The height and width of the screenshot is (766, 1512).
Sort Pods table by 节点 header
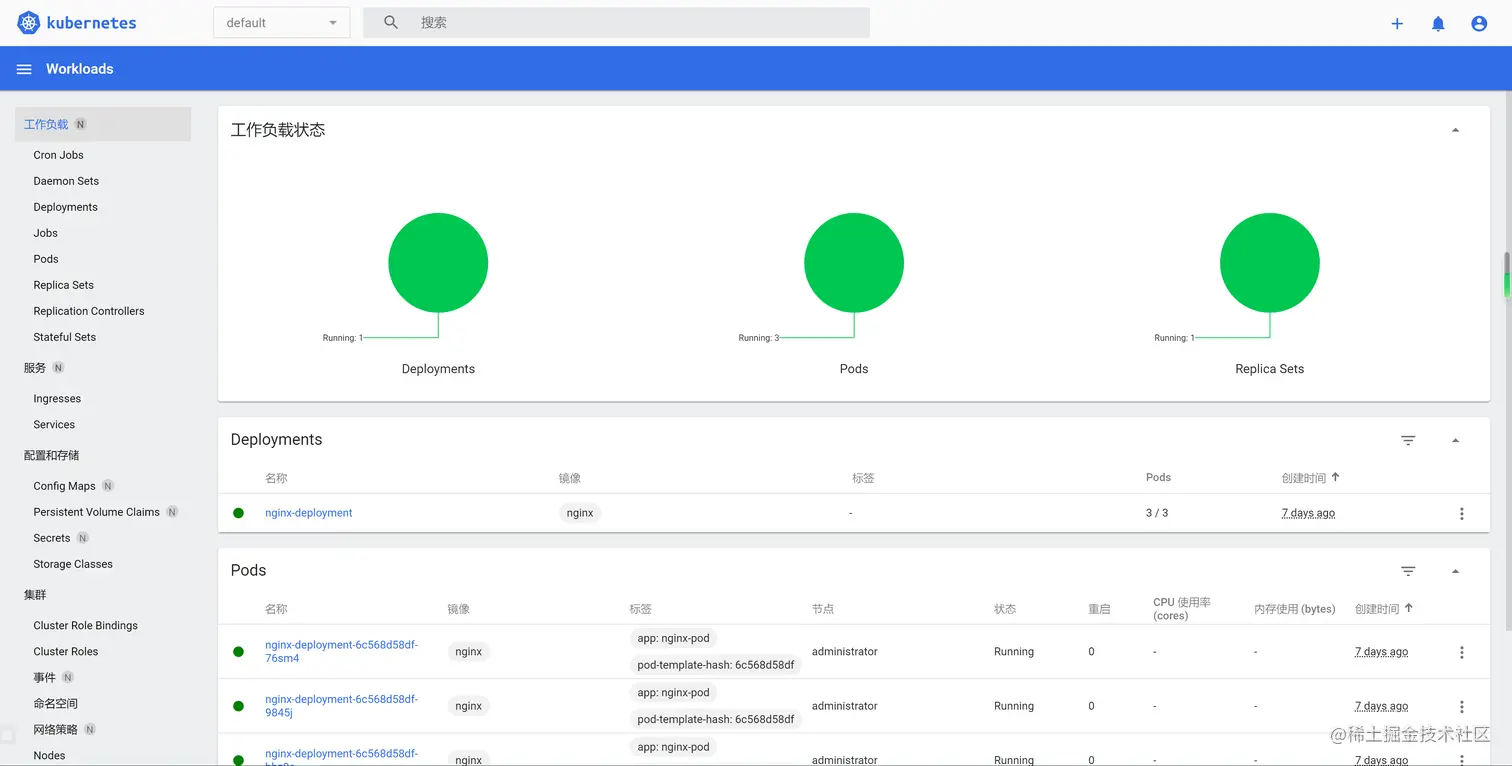(823, 609)
